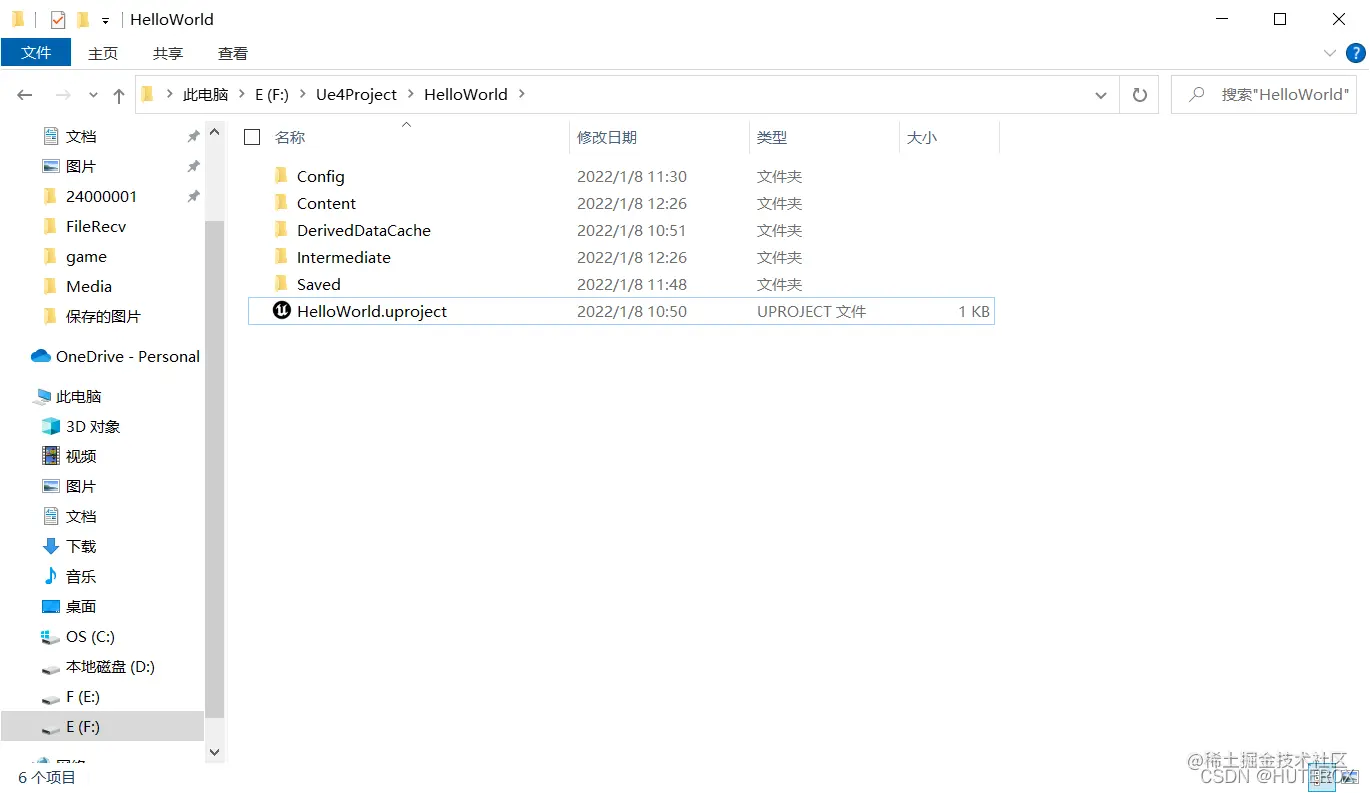Viewport: 1370px width, 793px height.
Task: Go back with the left arrow
Action: (25, 95)
